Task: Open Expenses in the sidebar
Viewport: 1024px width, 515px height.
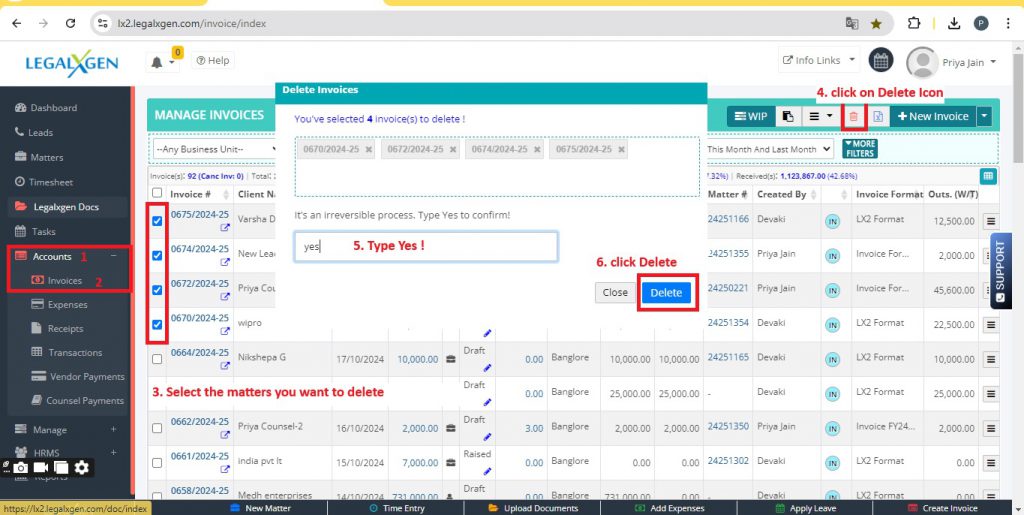Action: coord(67,304)
